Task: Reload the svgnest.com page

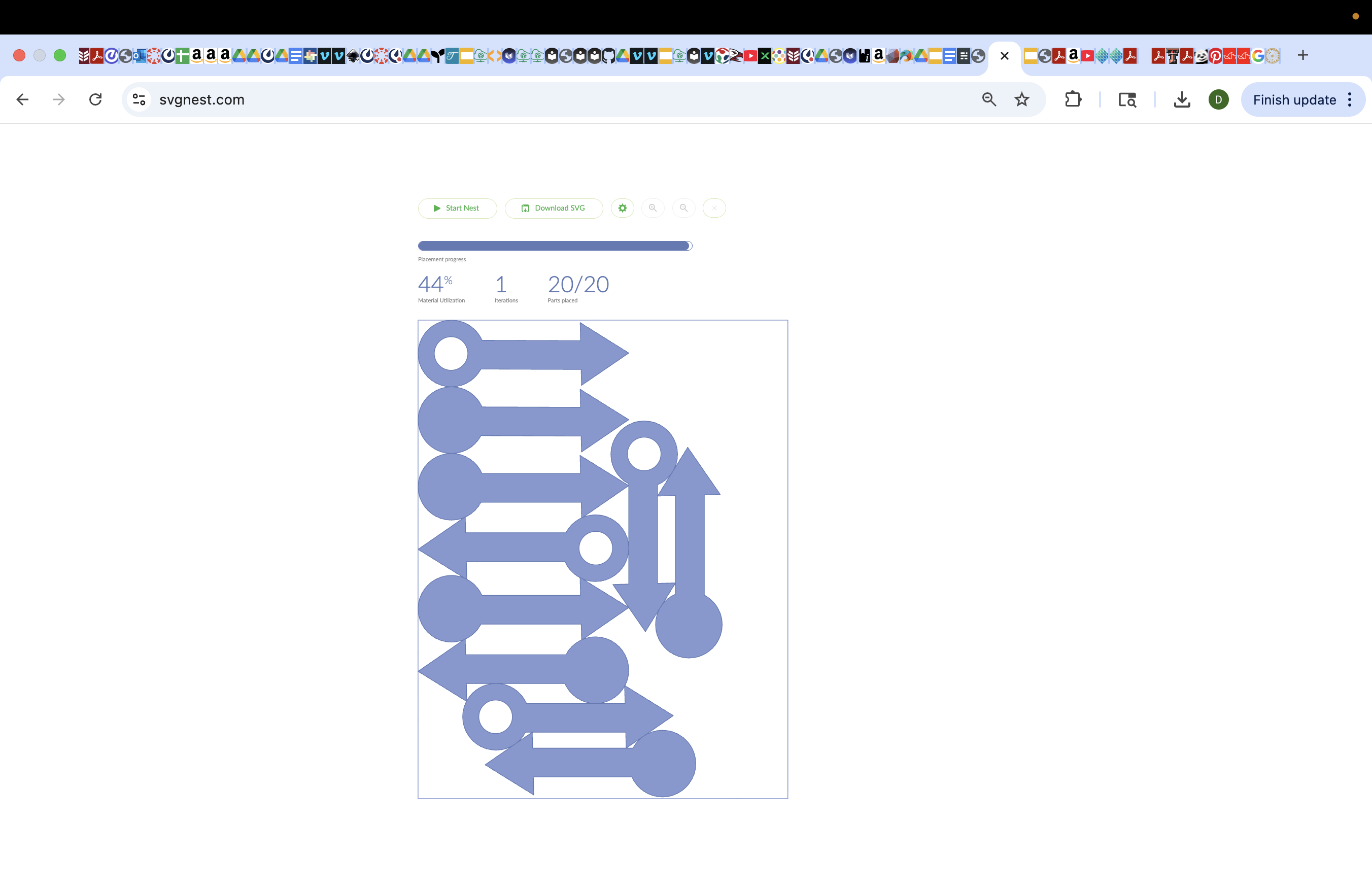Action: (x=96, y=99)
